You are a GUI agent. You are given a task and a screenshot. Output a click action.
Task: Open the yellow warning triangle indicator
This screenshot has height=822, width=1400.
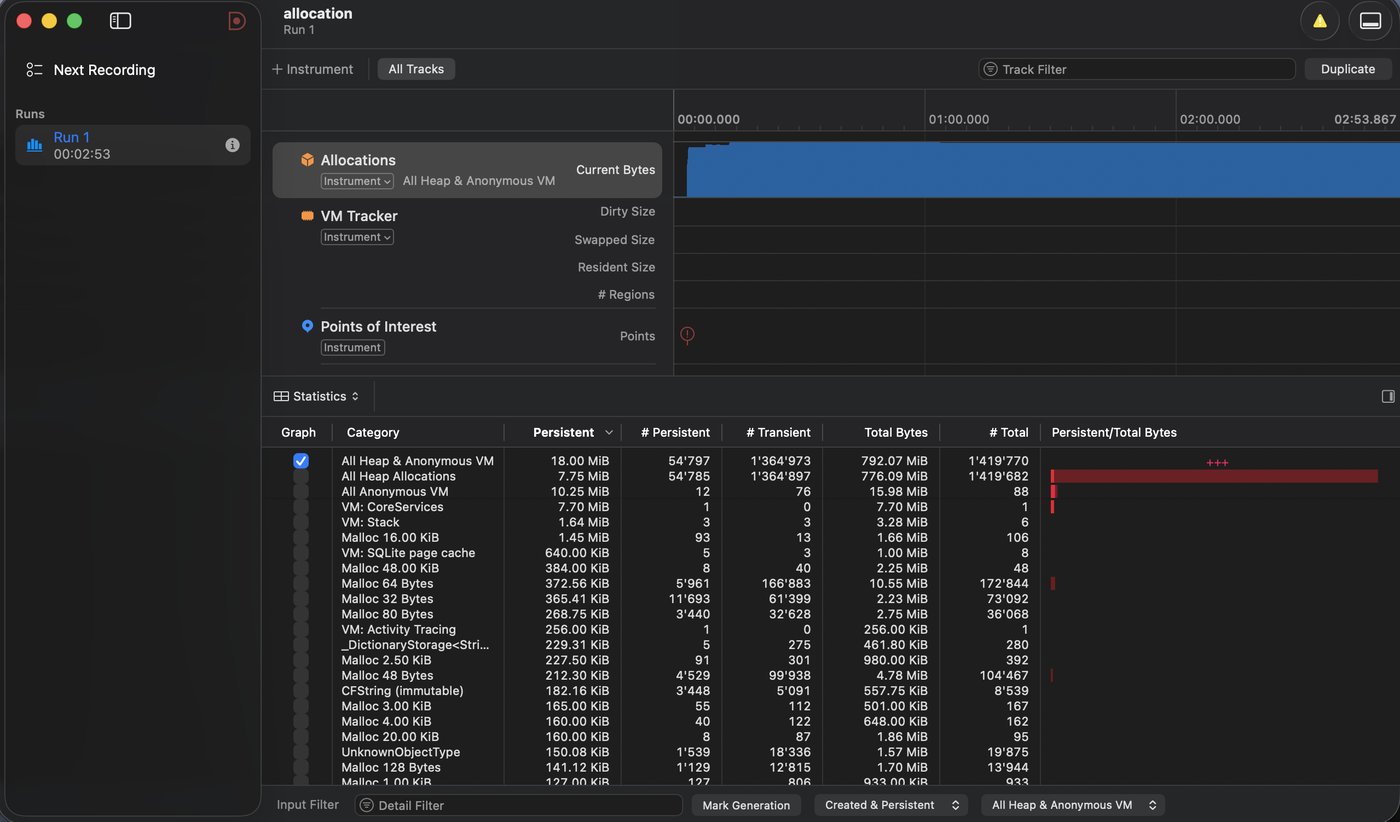(1320, 21)
